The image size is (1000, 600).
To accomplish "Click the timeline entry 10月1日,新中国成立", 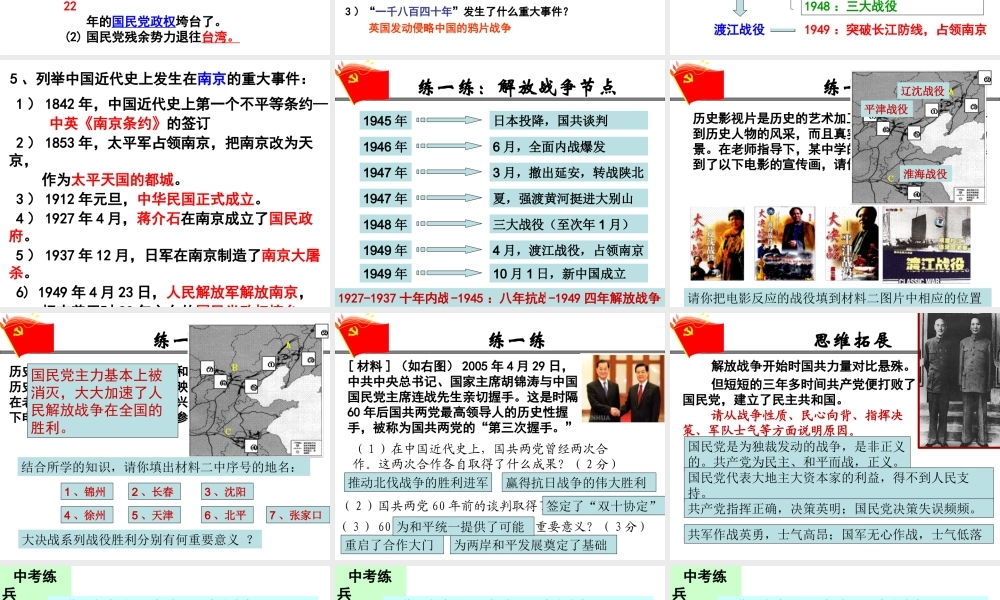I will point(568,274).
